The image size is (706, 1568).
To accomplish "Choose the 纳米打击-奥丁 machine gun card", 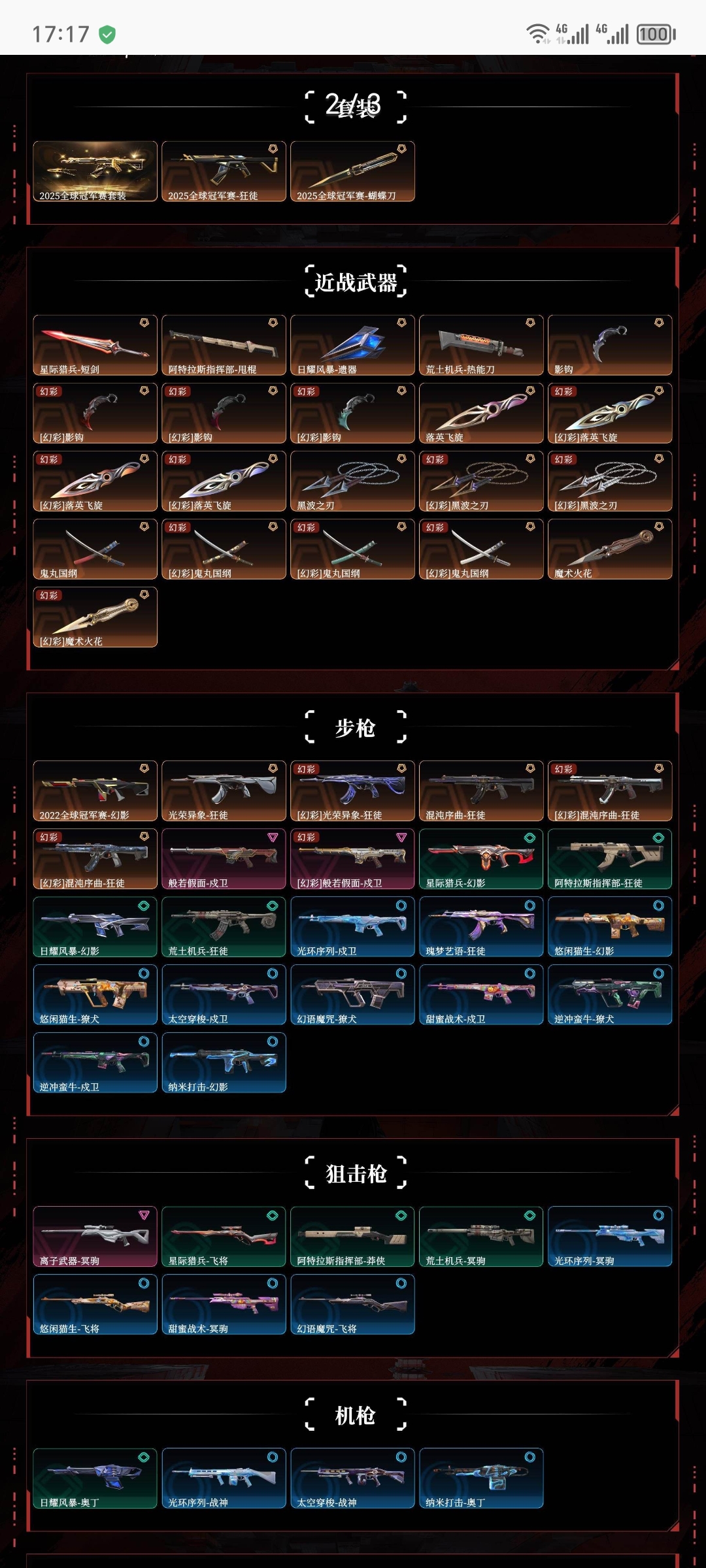I will 481,1478.
